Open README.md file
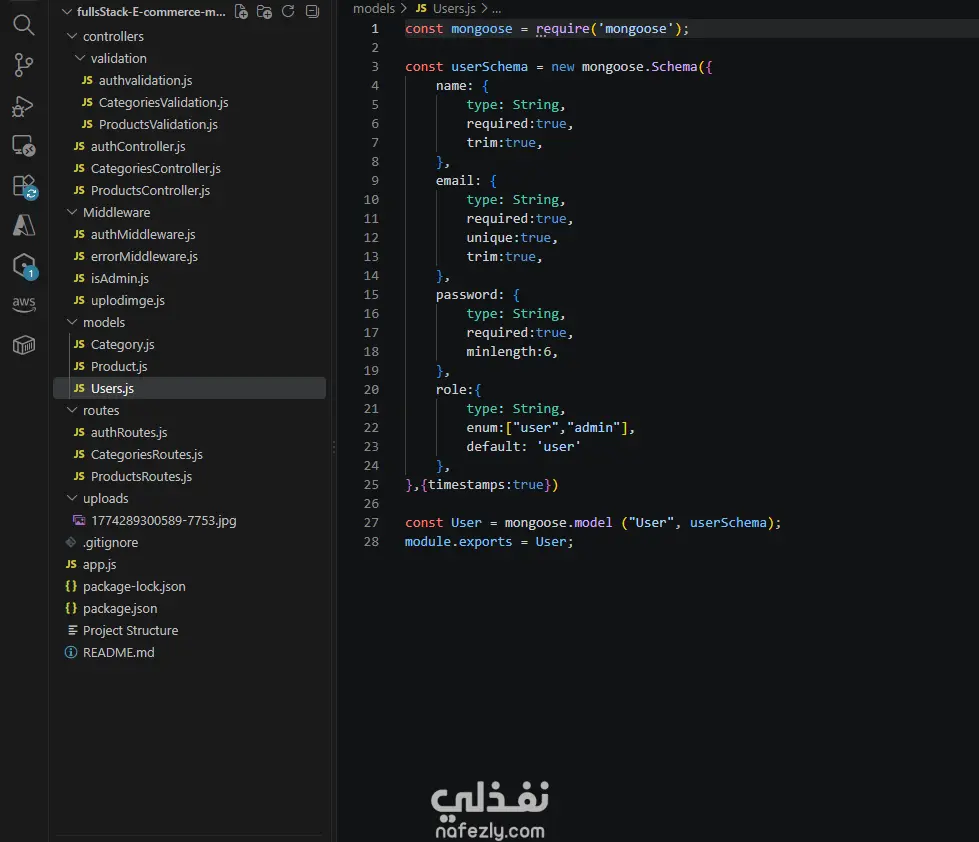 [118, 652]
